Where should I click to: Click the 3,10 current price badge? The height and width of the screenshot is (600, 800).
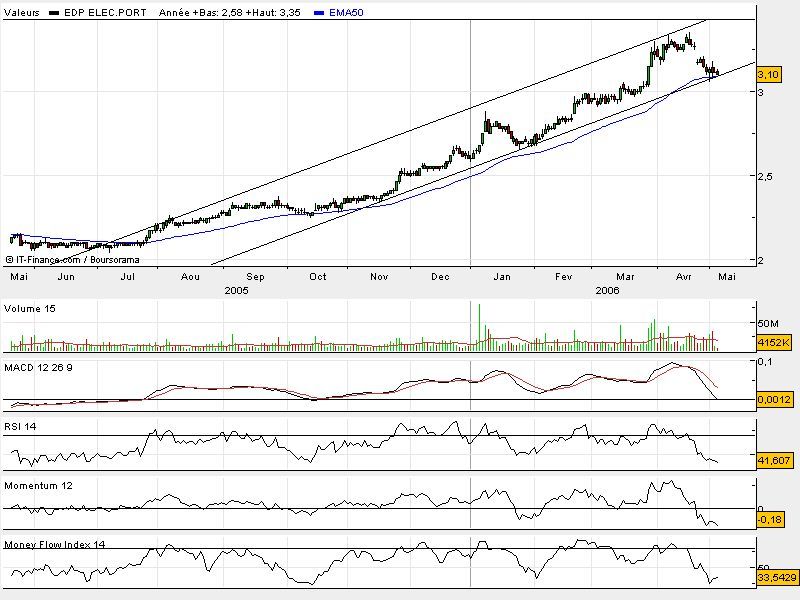pyautogui.click(x=768, y=75)
